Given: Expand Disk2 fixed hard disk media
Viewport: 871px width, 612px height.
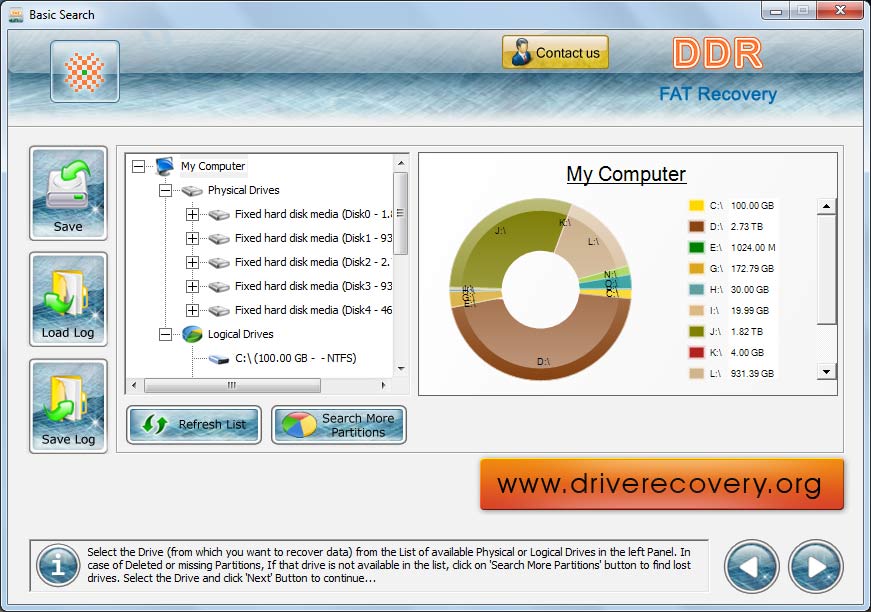Looking at the screenshot, I should [x=192, y=262].
